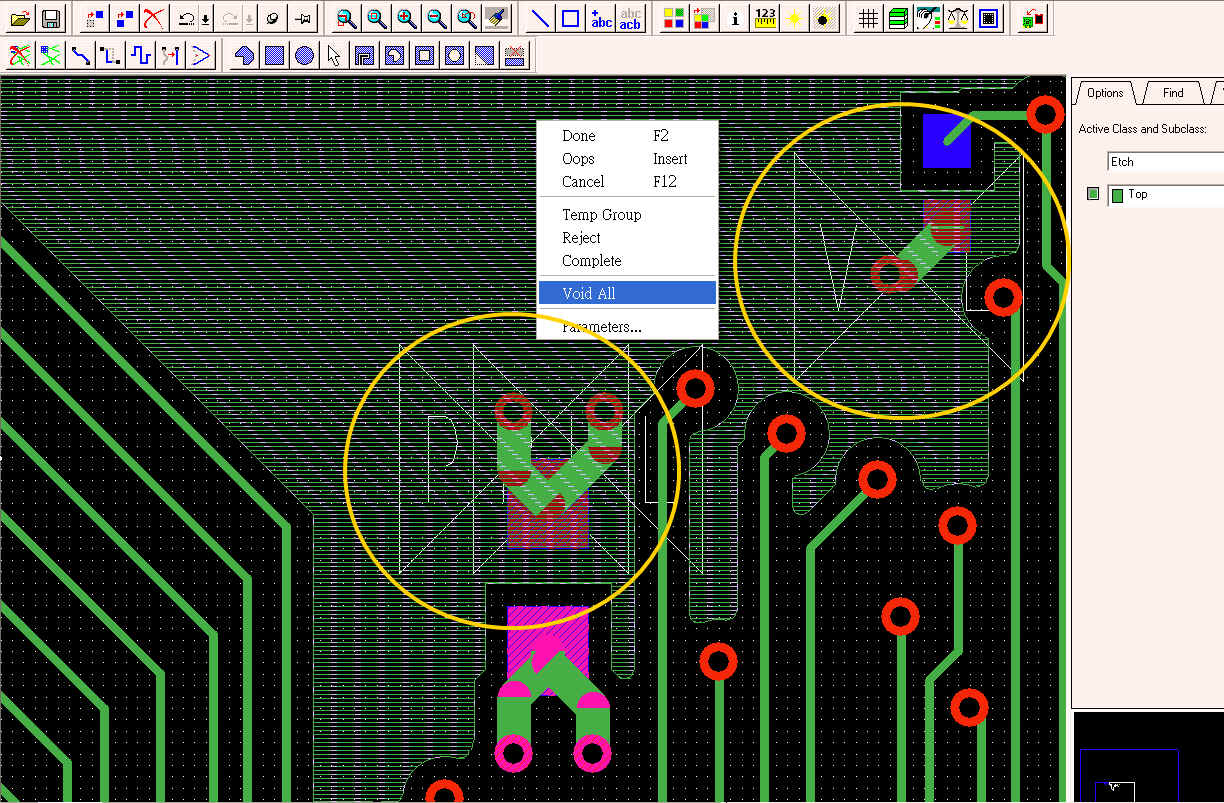Expand the undo history arrow

[x=205, y=18]
